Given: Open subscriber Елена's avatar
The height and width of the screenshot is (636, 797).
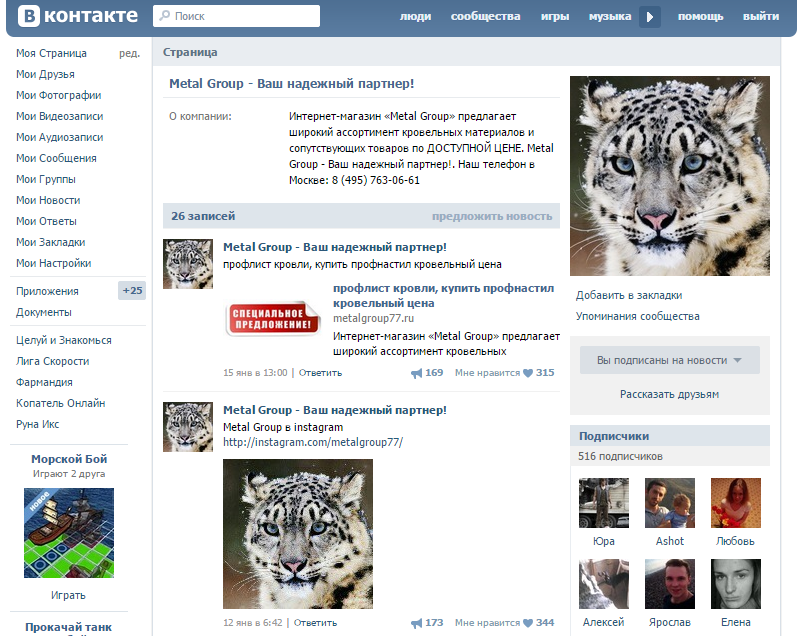Looking at the screenshot, I should tap(735, 584).
